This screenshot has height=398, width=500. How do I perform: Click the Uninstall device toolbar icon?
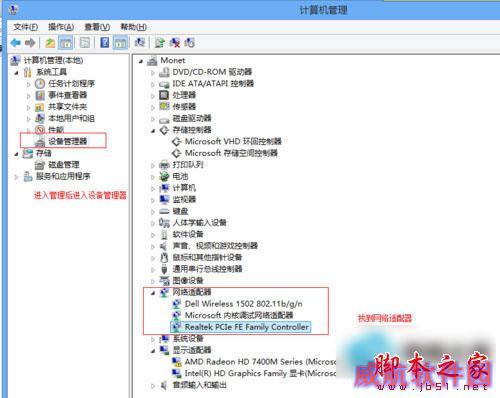(x=175, y=43)
